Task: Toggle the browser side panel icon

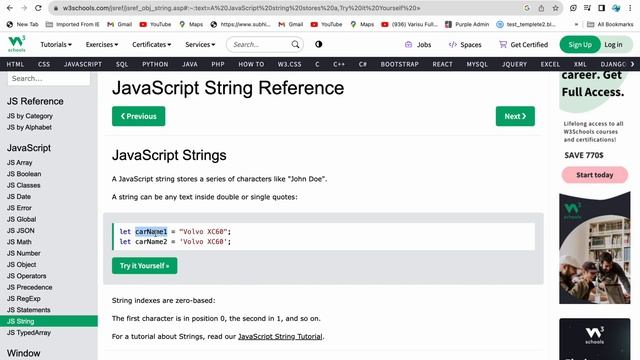Action: (602, 8)
